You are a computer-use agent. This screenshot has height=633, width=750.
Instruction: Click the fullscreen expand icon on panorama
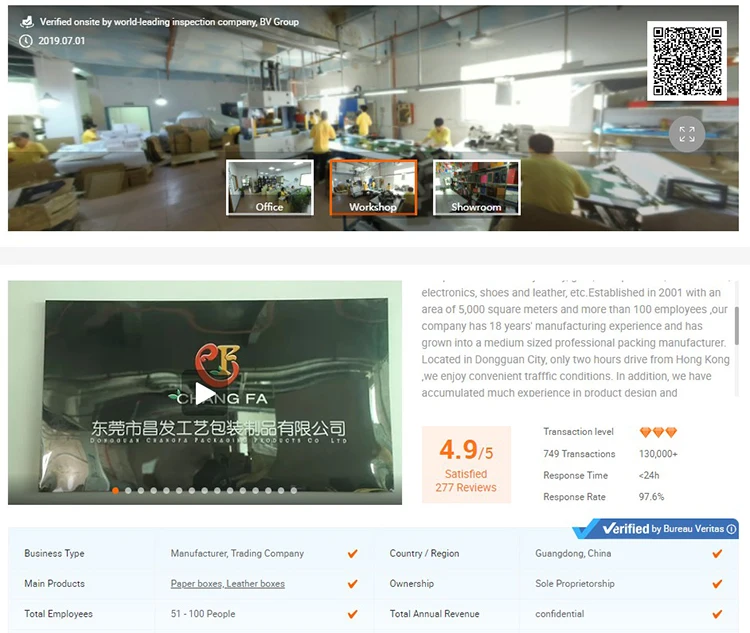pyautogui.click(x=687, y=135)
